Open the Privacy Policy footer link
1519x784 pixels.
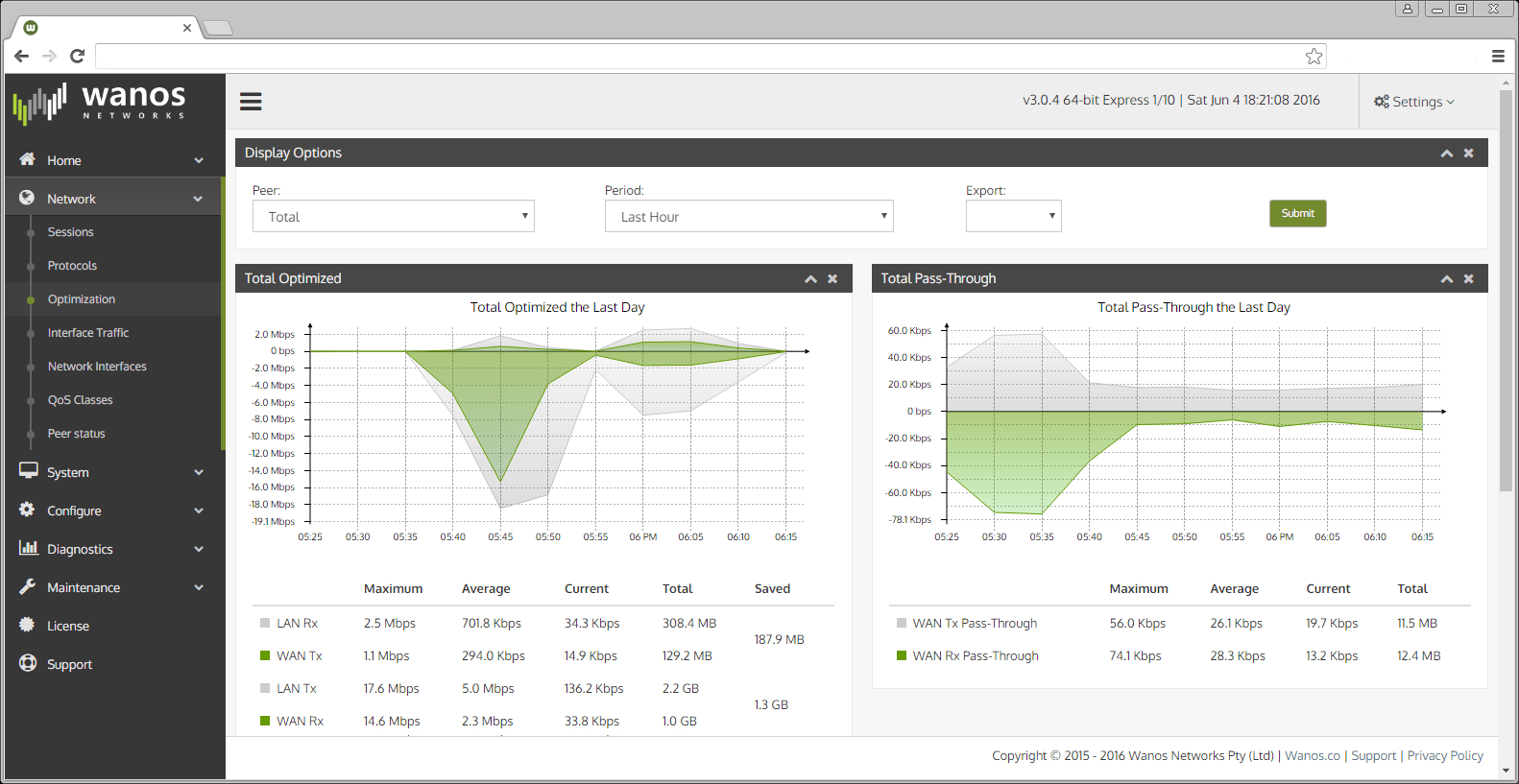(x=1445, y=756)
